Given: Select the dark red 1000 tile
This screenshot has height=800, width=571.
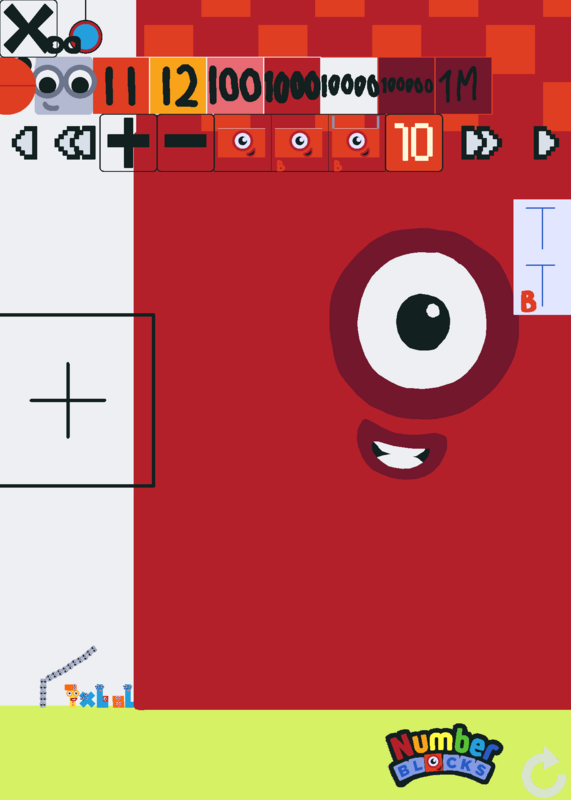Looking at the screenshot, I should (292, 85).
